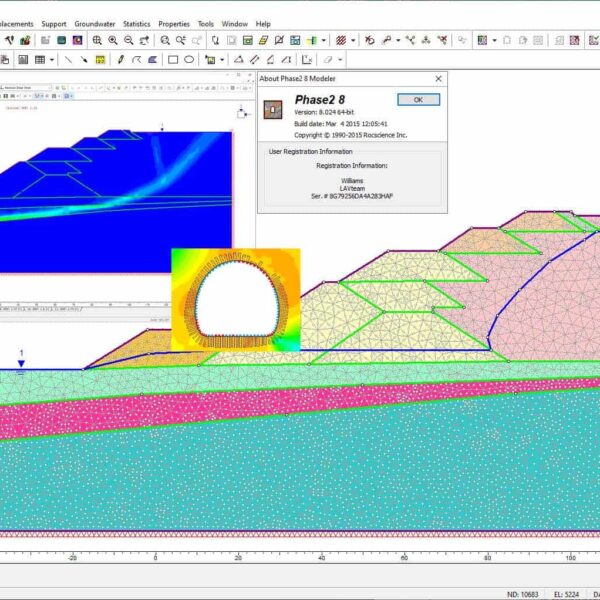
Task: Click the hand pointer icon at far left
Action: coord(5,60)
